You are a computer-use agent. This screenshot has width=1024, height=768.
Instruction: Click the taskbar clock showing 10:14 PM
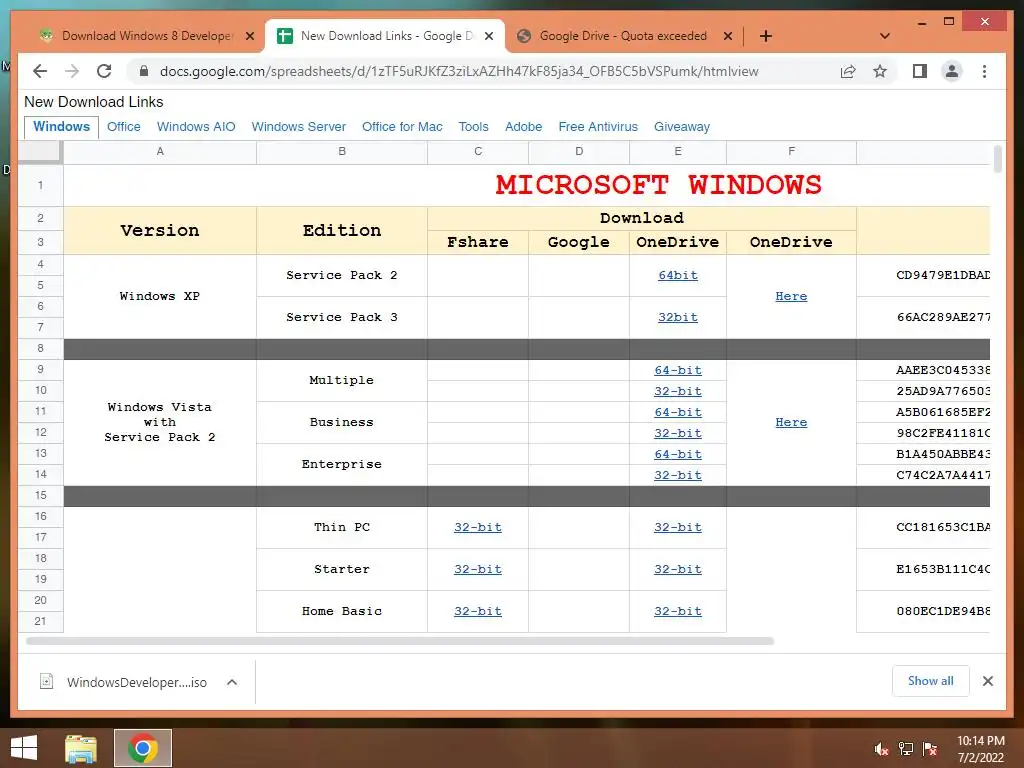tap(981, 749)
